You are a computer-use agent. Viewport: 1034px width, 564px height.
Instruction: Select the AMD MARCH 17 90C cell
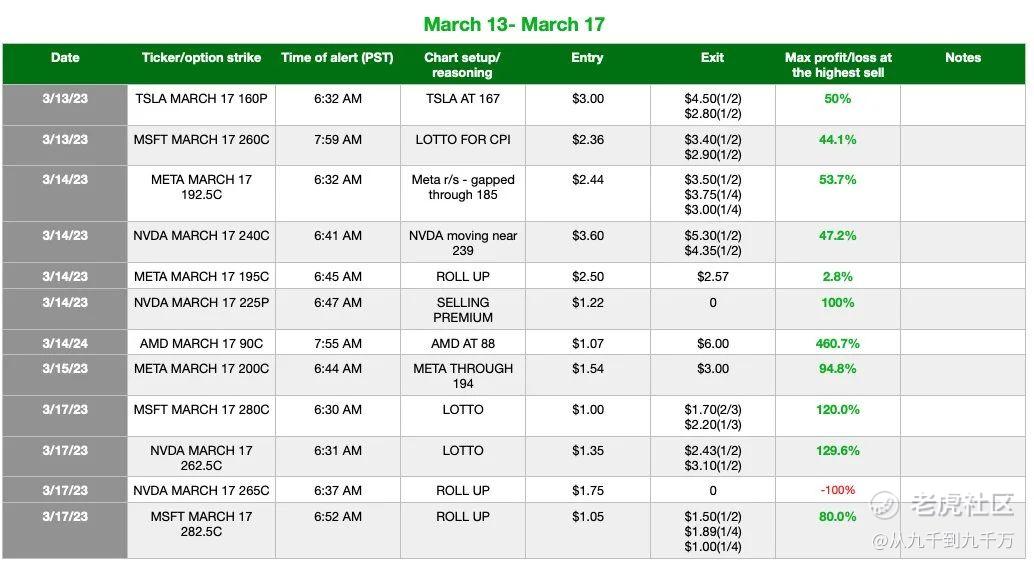[201, 343]
